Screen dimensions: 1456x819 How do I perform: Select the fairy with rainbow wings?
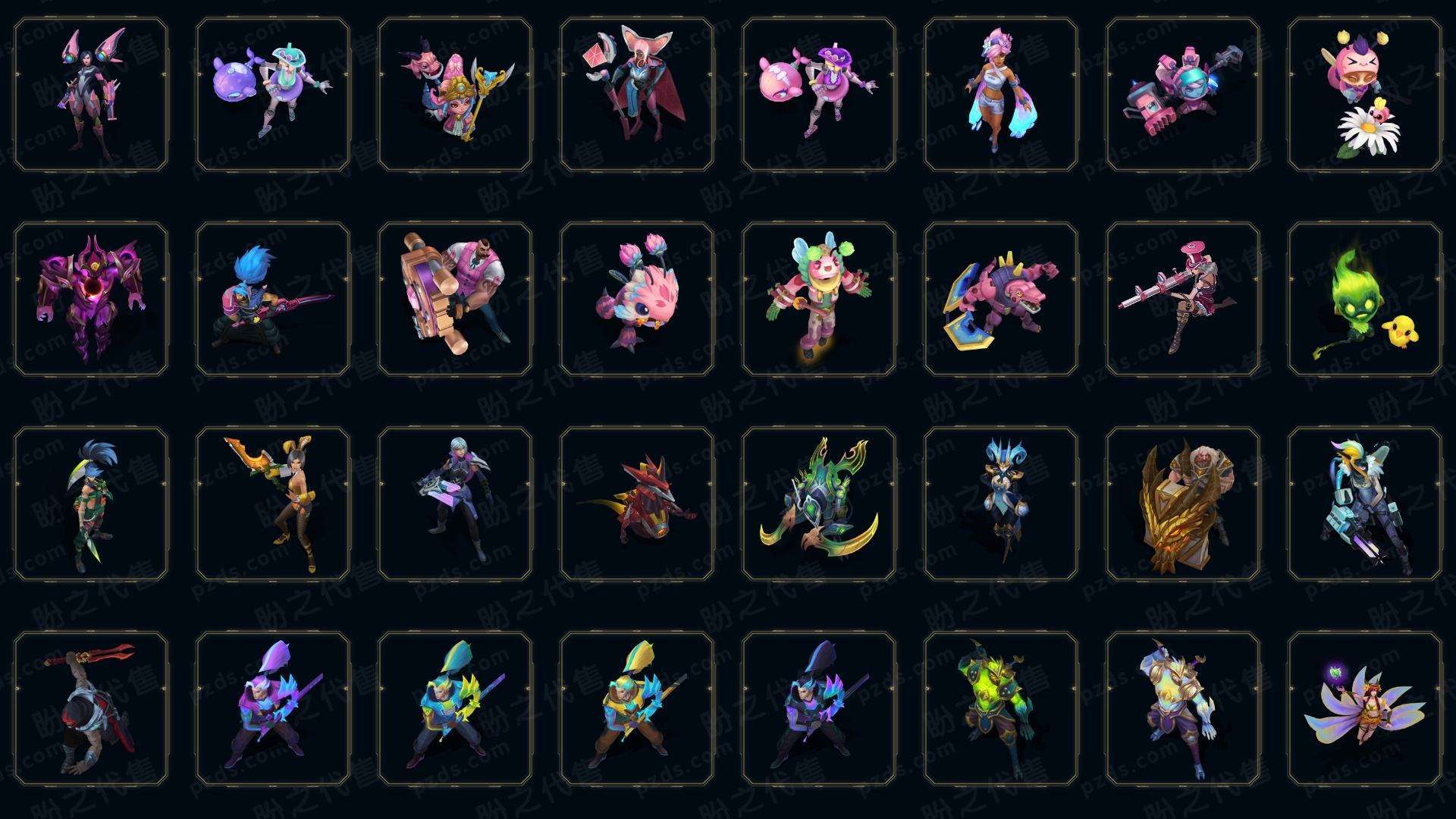click(x=1365, y=709)
